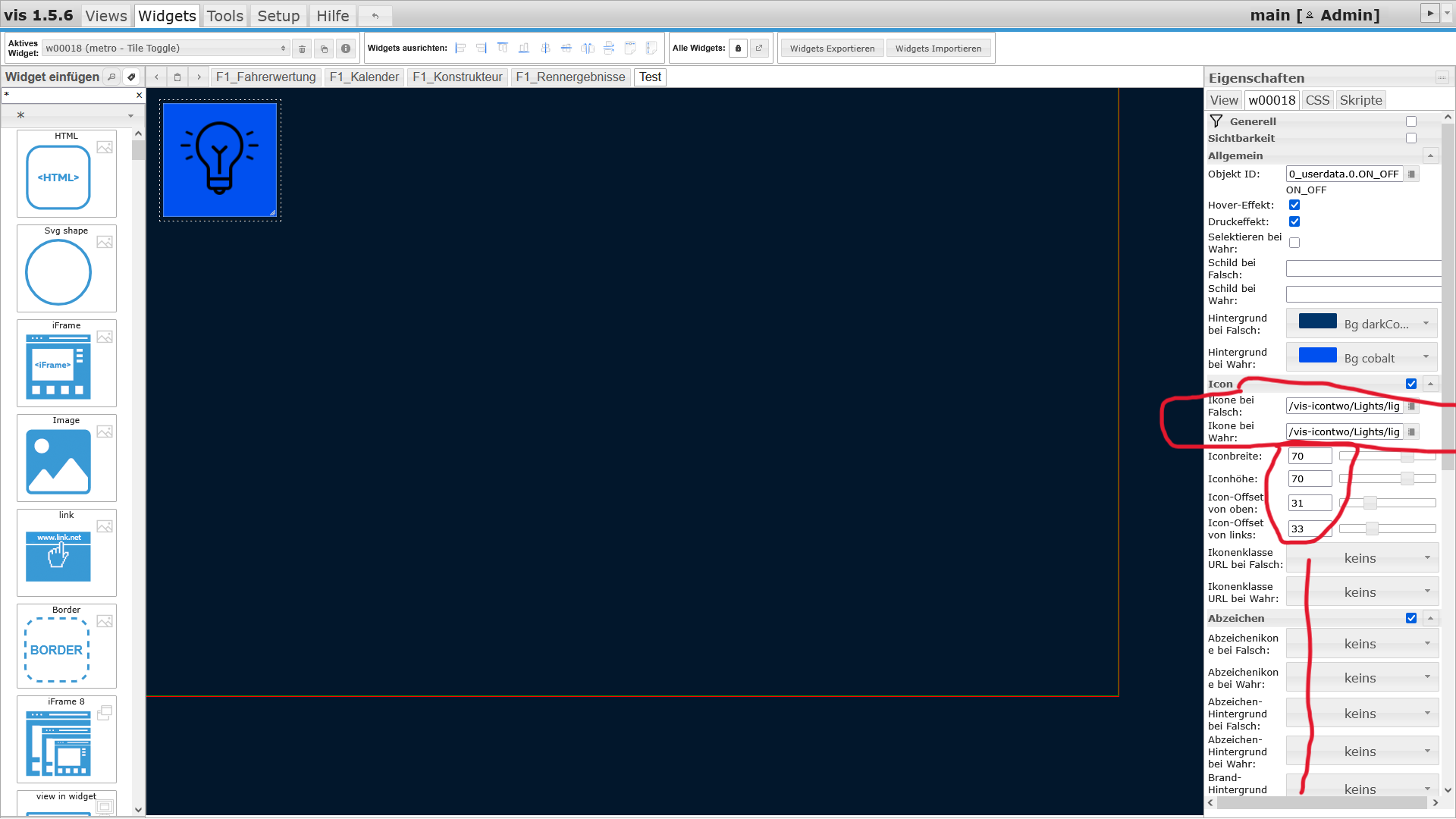Click the delete active widget trash icon

pos(302,48)
